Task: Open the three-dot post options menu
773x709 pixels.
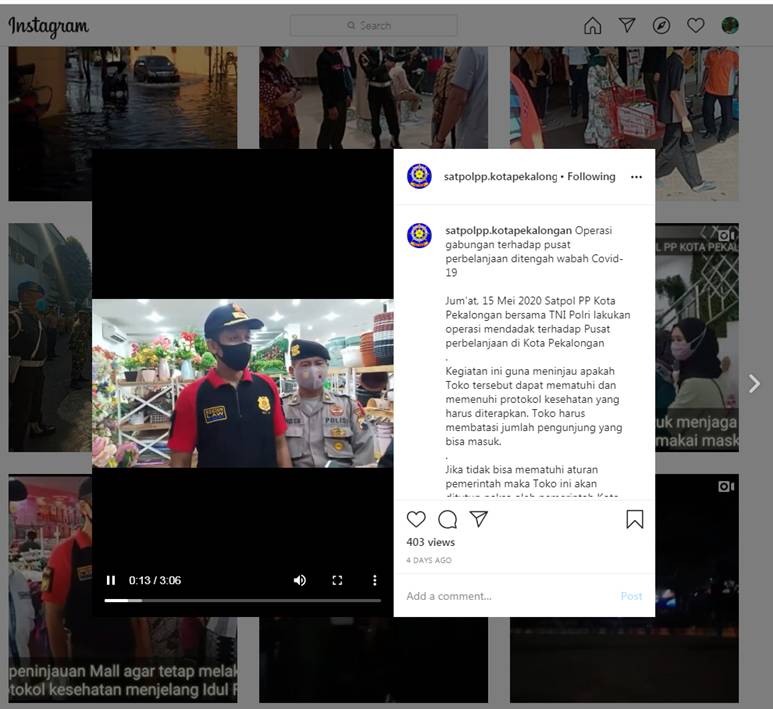Action: pos(636,177)
